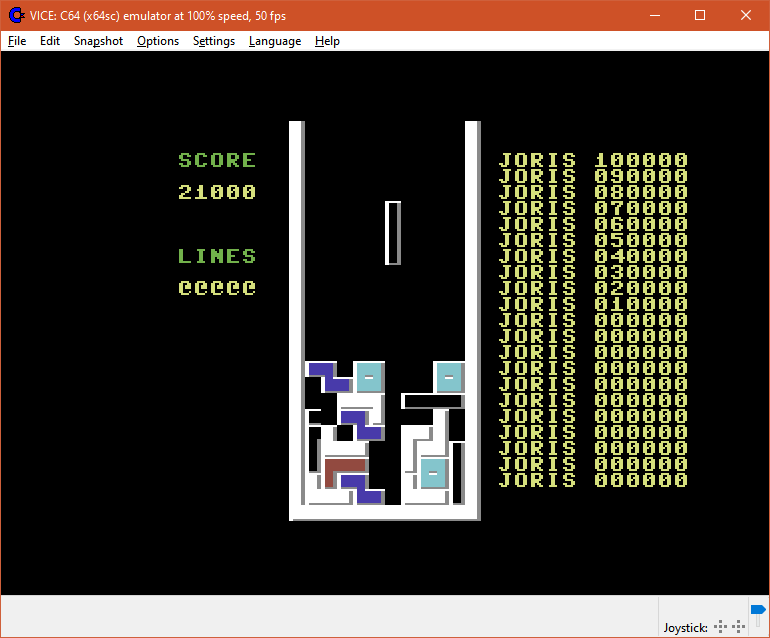
Task: Click the second joystick port indicator
Action: [738, 626]
